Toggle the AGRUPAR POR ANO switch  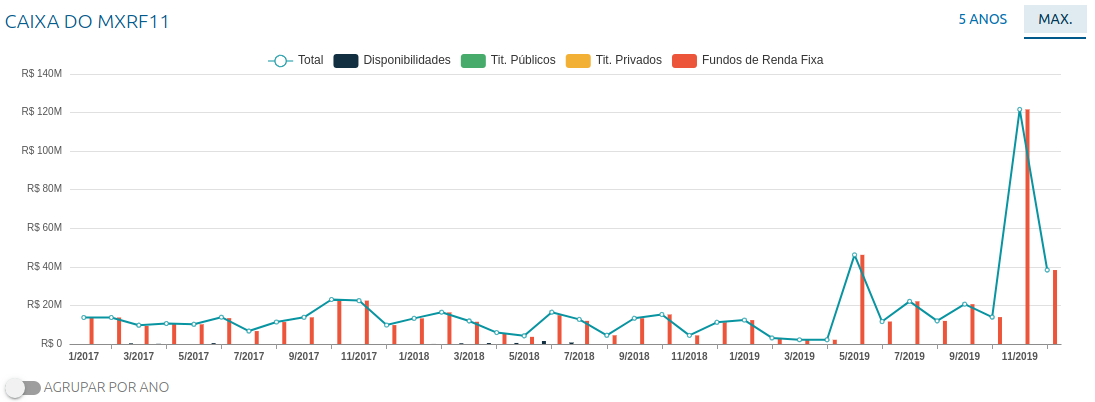pyautogui.click(x=22, y=387)
